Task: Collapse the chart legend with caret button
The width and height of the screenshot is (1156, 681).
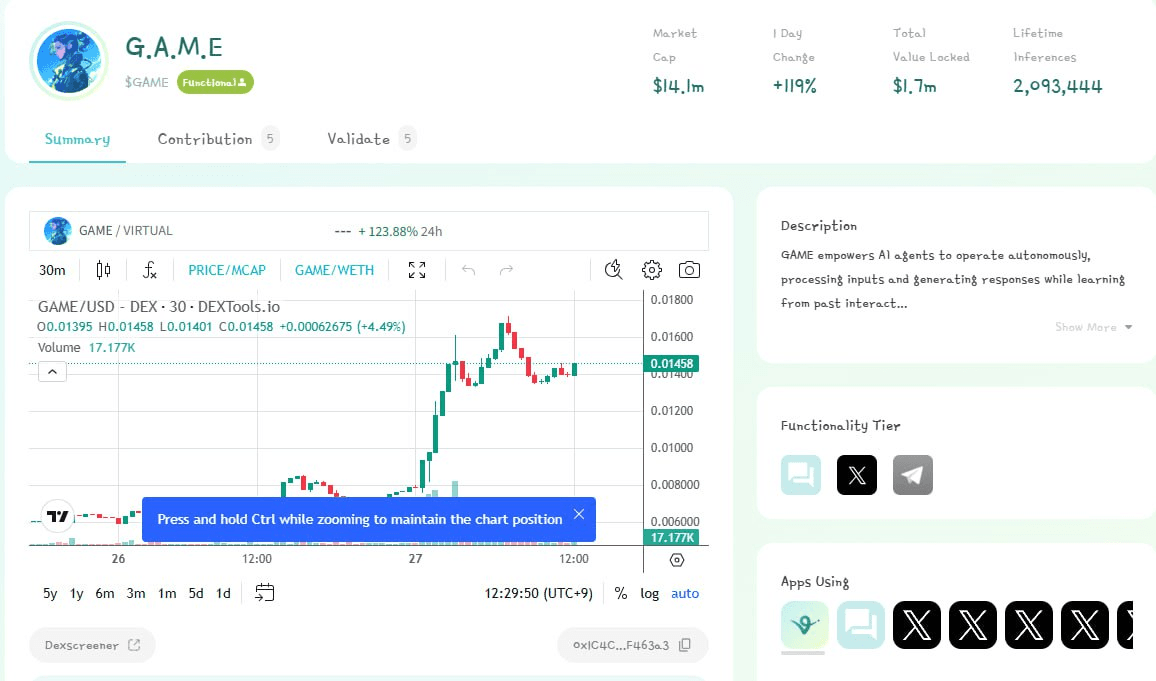Action: pos(52,372)
